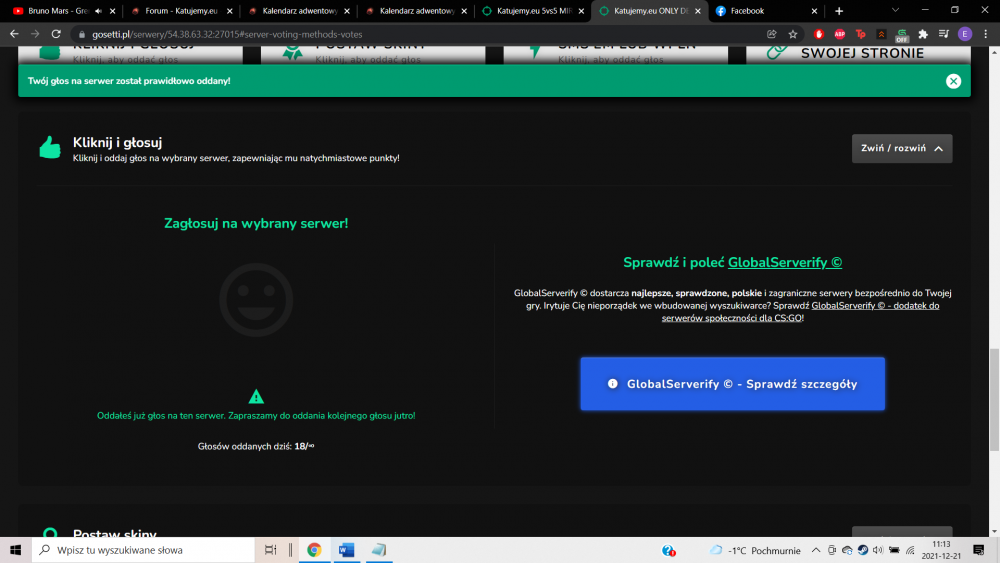Screen dimensions: 1000x563
Task: Open Chrome three-dot menu
Action: (x=985, y=34)
